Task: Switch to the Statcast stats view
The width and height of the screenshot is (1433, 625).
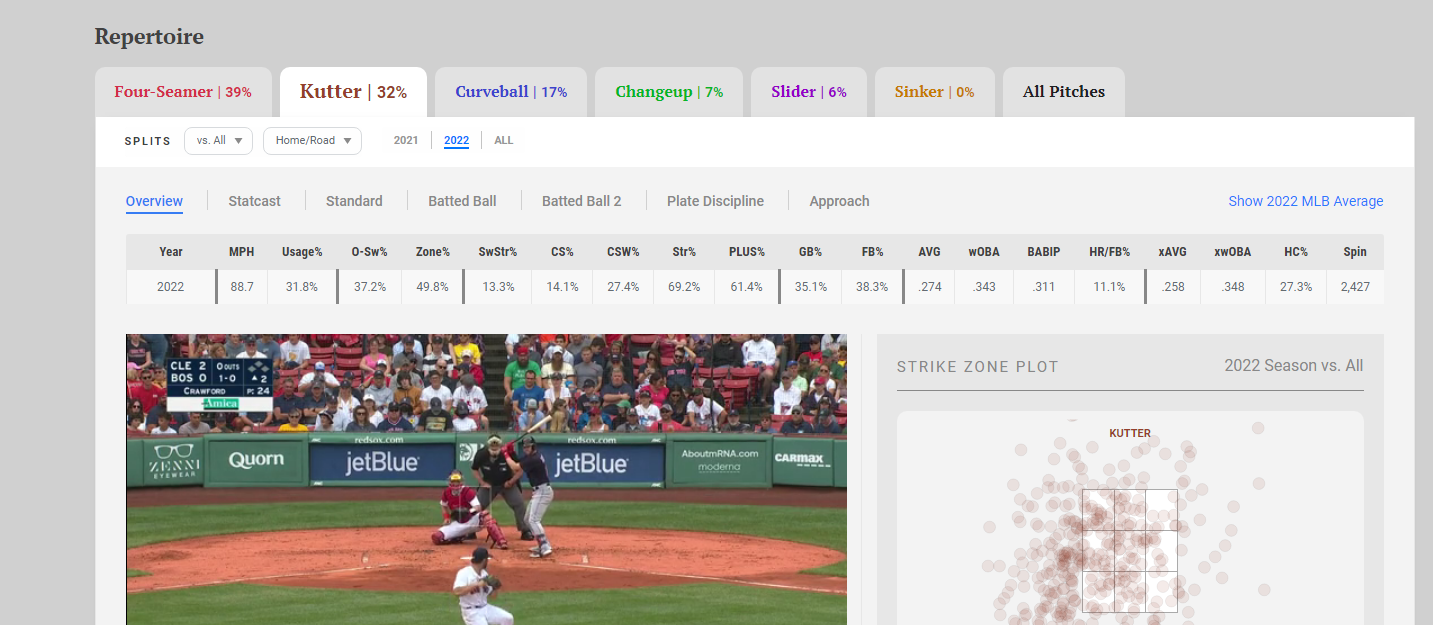Action: pos(255,201)
